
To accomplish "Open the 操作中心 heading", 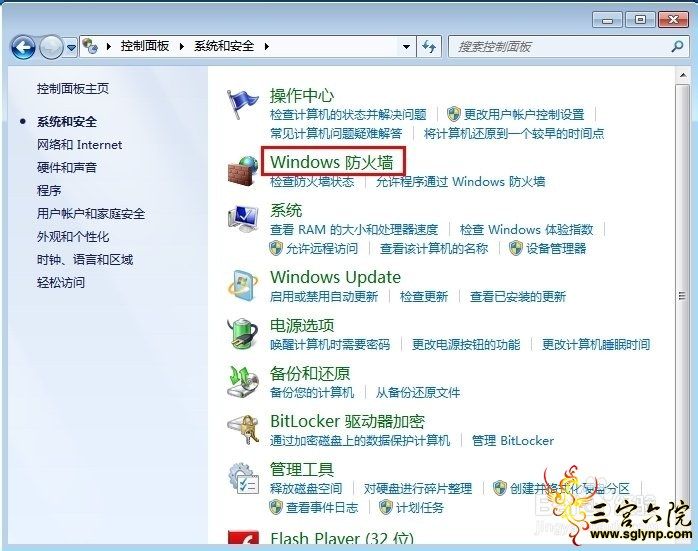I will [x=301, y=95].
